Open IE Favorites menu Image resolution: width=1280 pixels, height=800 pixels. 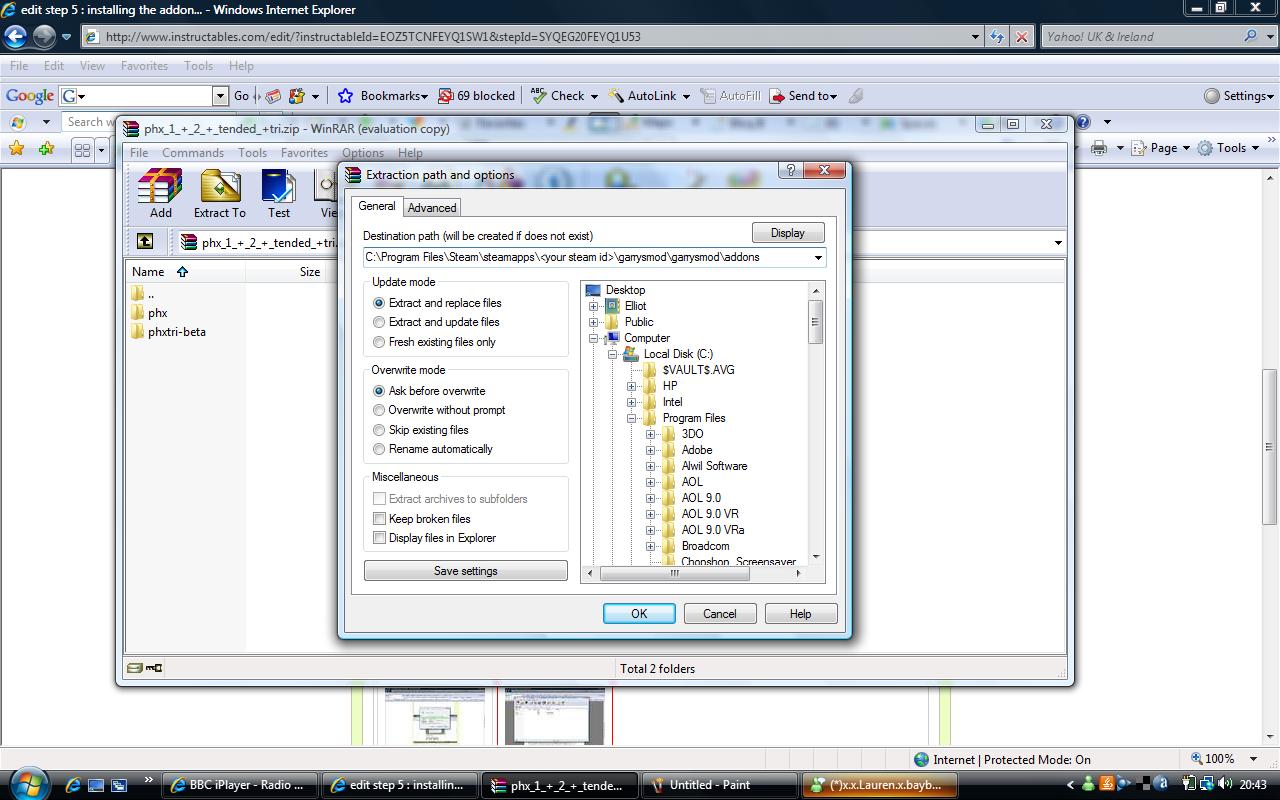[x=144, y=66]
